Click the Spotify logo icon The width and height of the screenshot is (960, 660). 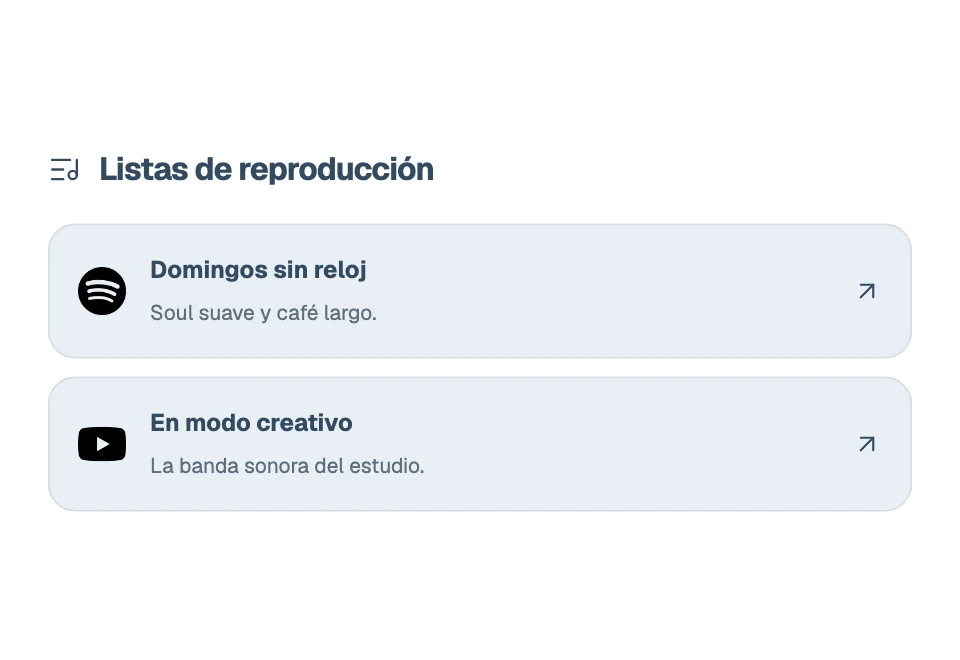click(102, 291)
